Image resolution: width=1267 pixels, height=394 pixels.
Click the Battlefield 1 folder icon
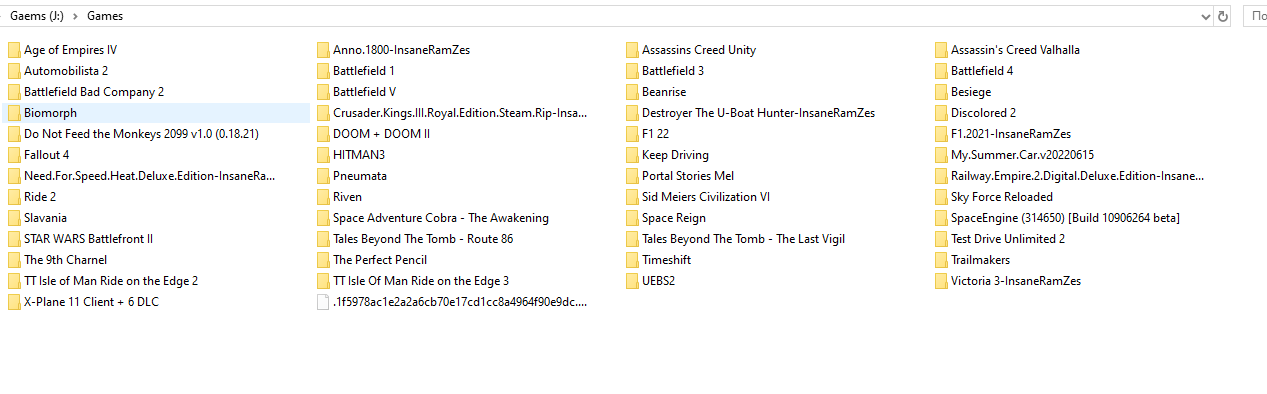click(323, 71)
